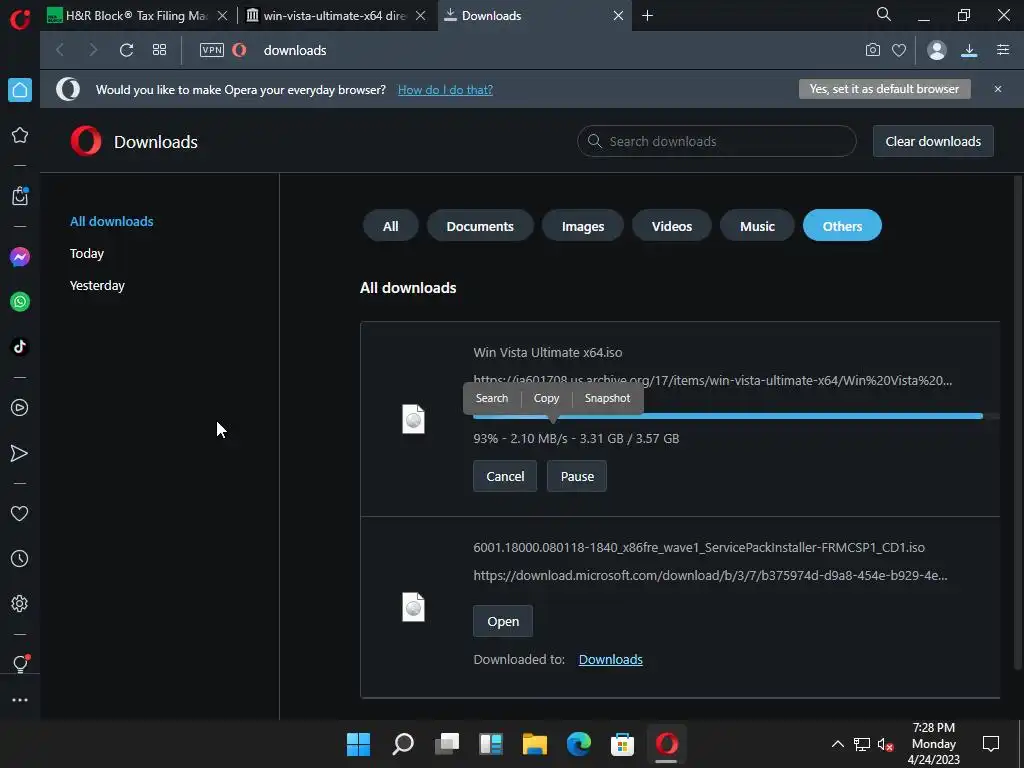Switch to the win-vista-ultimate-x64 tab
Screen dimensions: 1024x768
click(x=335, y=16)
